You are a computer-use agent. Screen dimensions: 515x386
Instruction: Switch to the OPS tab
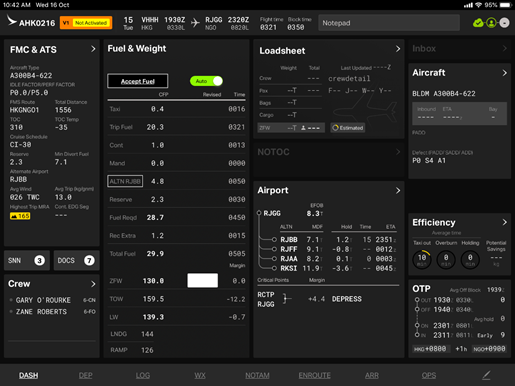point(429,375)
